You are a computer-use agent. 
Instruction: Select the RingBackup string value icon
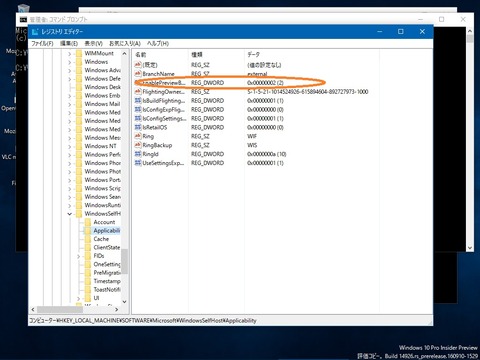[138, 145]
